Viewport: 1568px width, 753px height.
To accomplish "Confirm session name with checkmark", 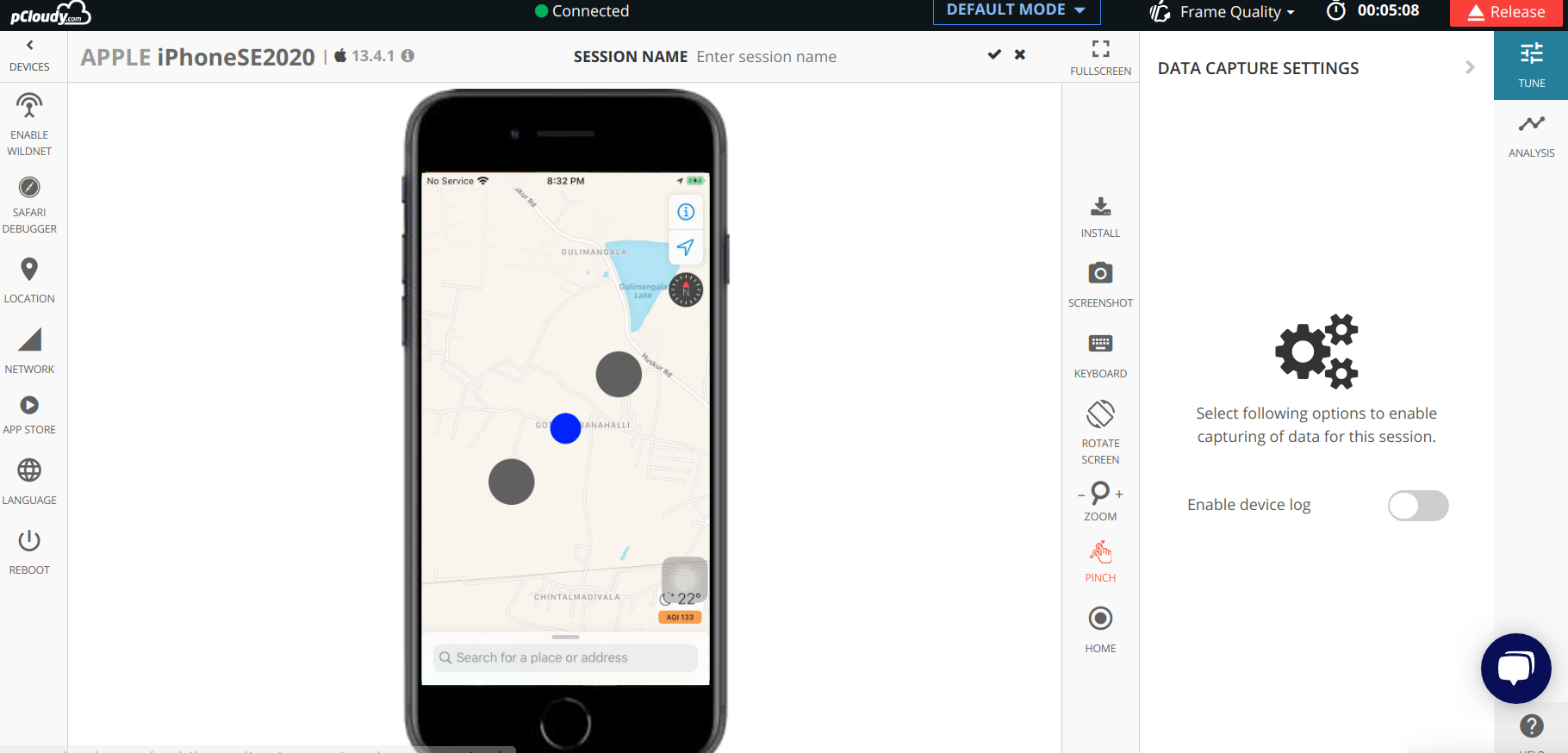I will [994, 54].
